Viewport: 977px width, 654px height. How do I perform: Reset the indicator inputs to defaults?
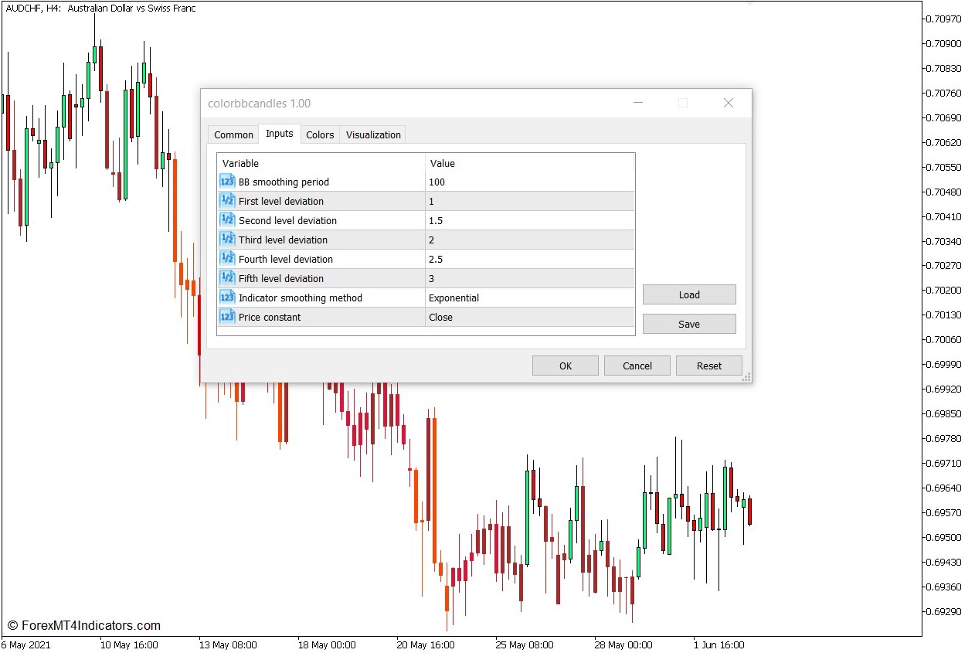coord(709,365)
